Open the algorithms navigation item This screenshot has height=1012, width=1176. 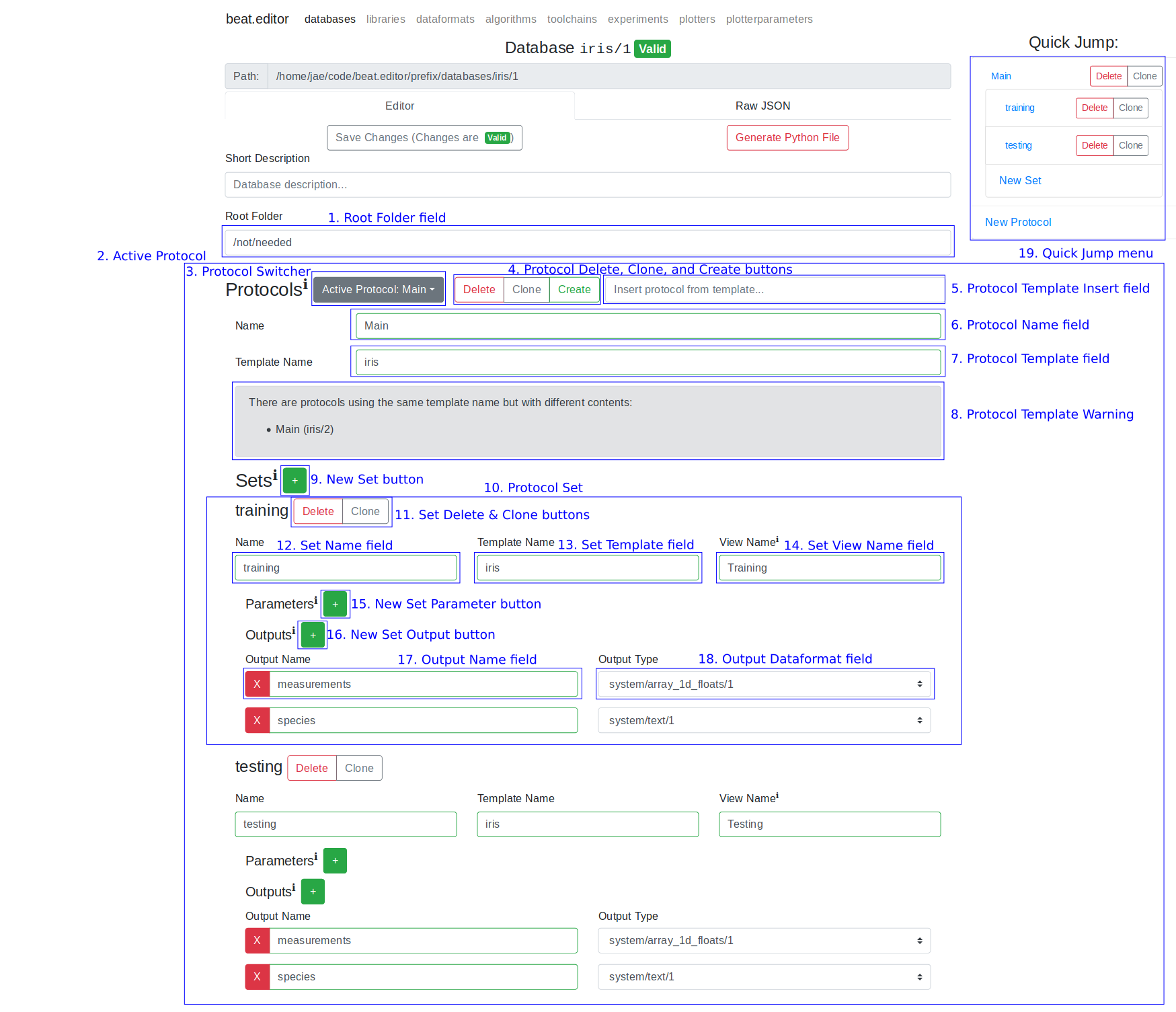510,19
